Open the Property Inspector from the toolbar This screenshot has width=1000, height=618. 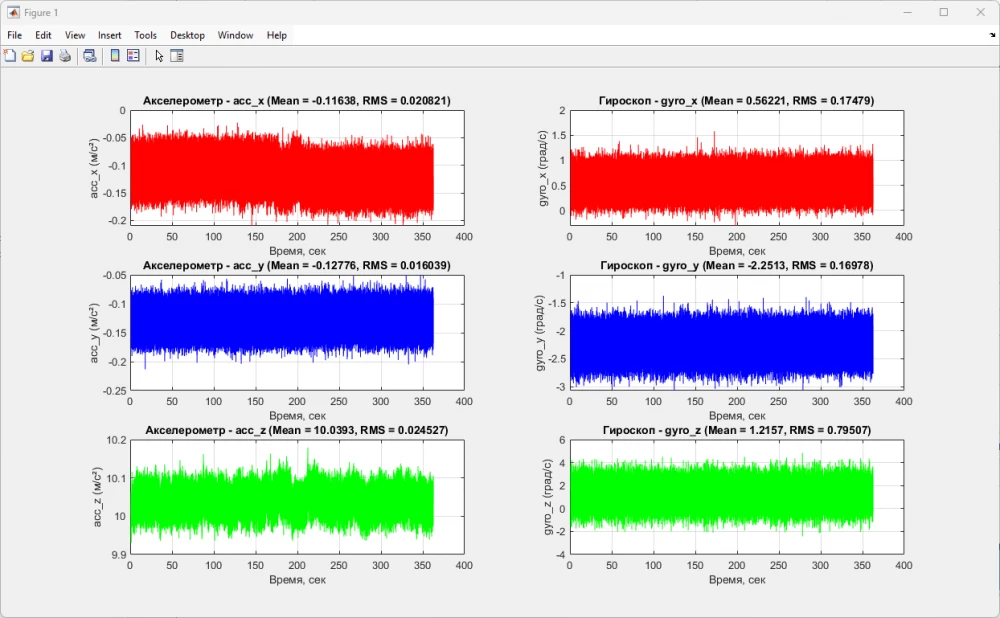click(177, 55)
